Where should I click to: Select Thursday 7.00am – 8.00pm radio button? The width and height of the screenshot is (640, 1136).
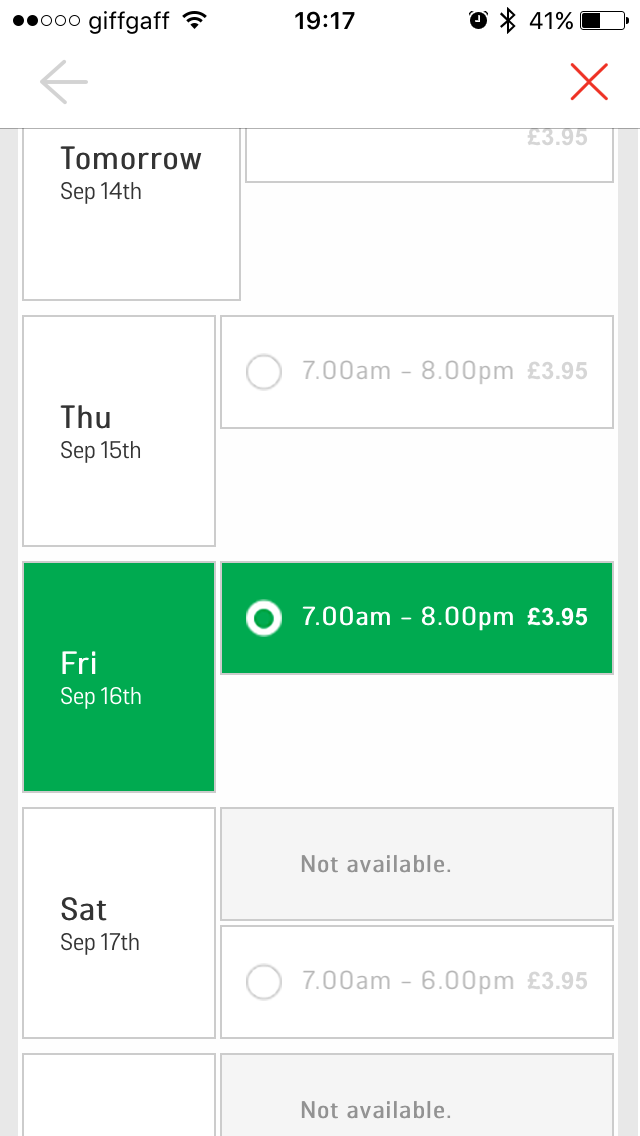coord(264,372)
